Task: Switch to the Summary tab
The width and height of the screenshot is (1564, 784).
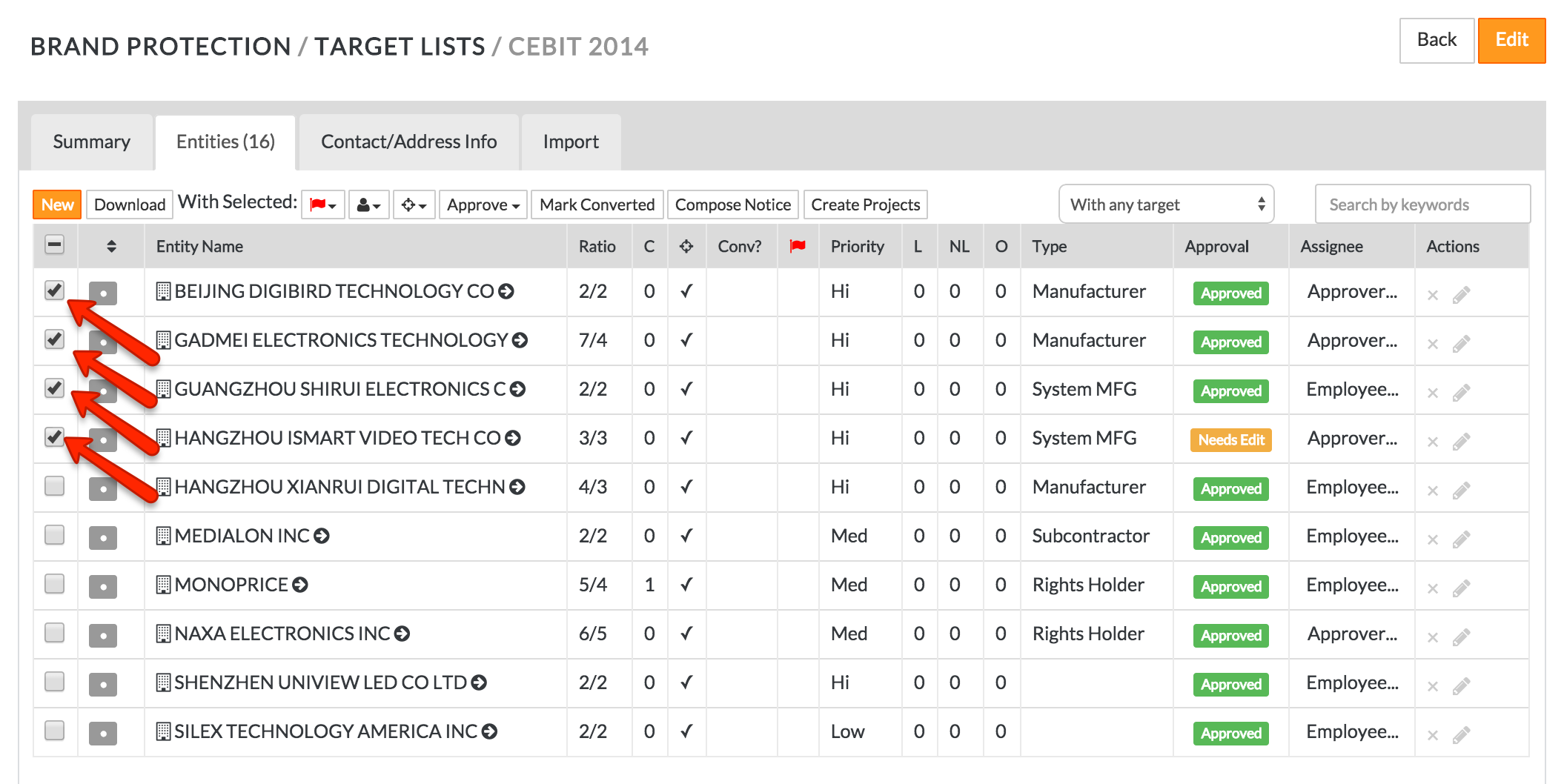Action: click(92, 142)
